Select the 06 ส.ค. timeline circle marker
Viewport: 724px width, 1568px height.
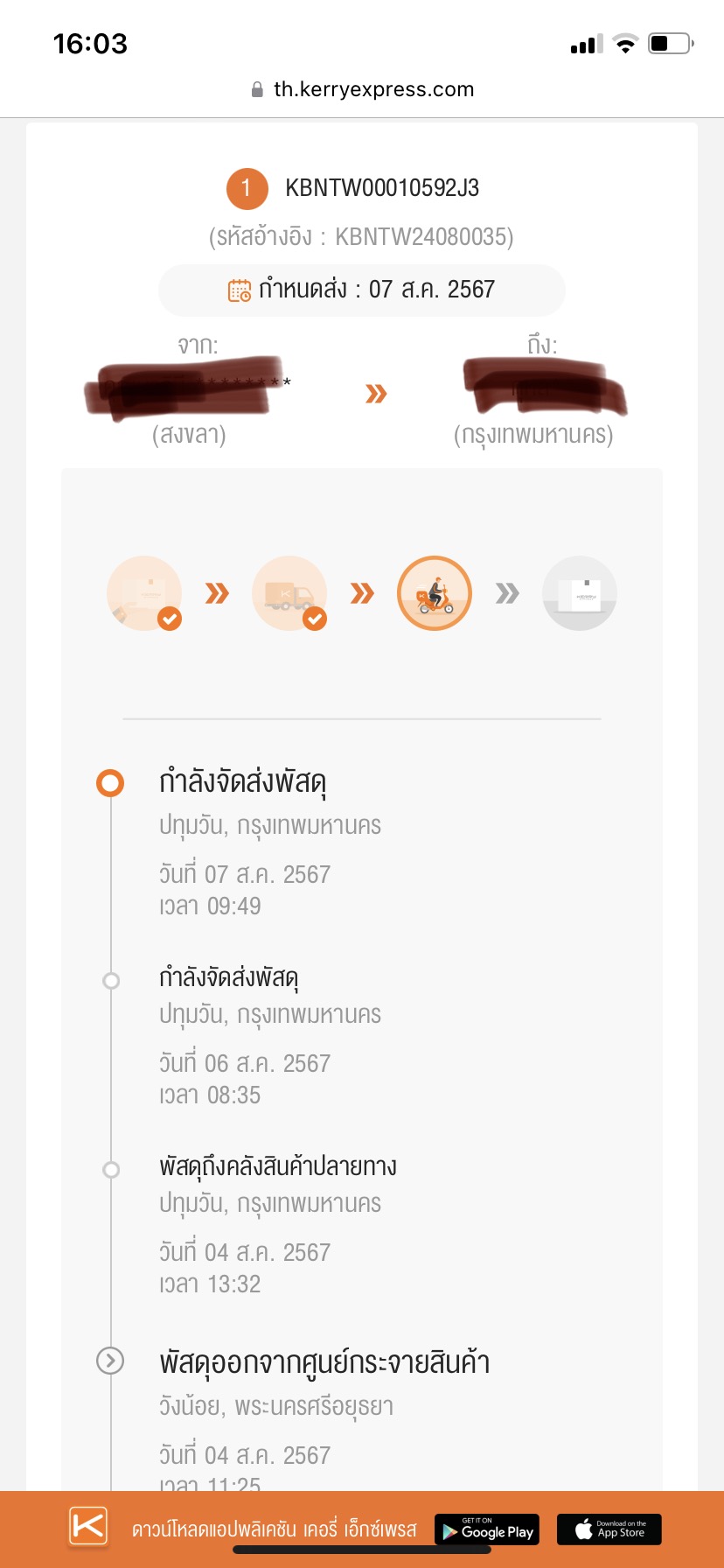111,980
